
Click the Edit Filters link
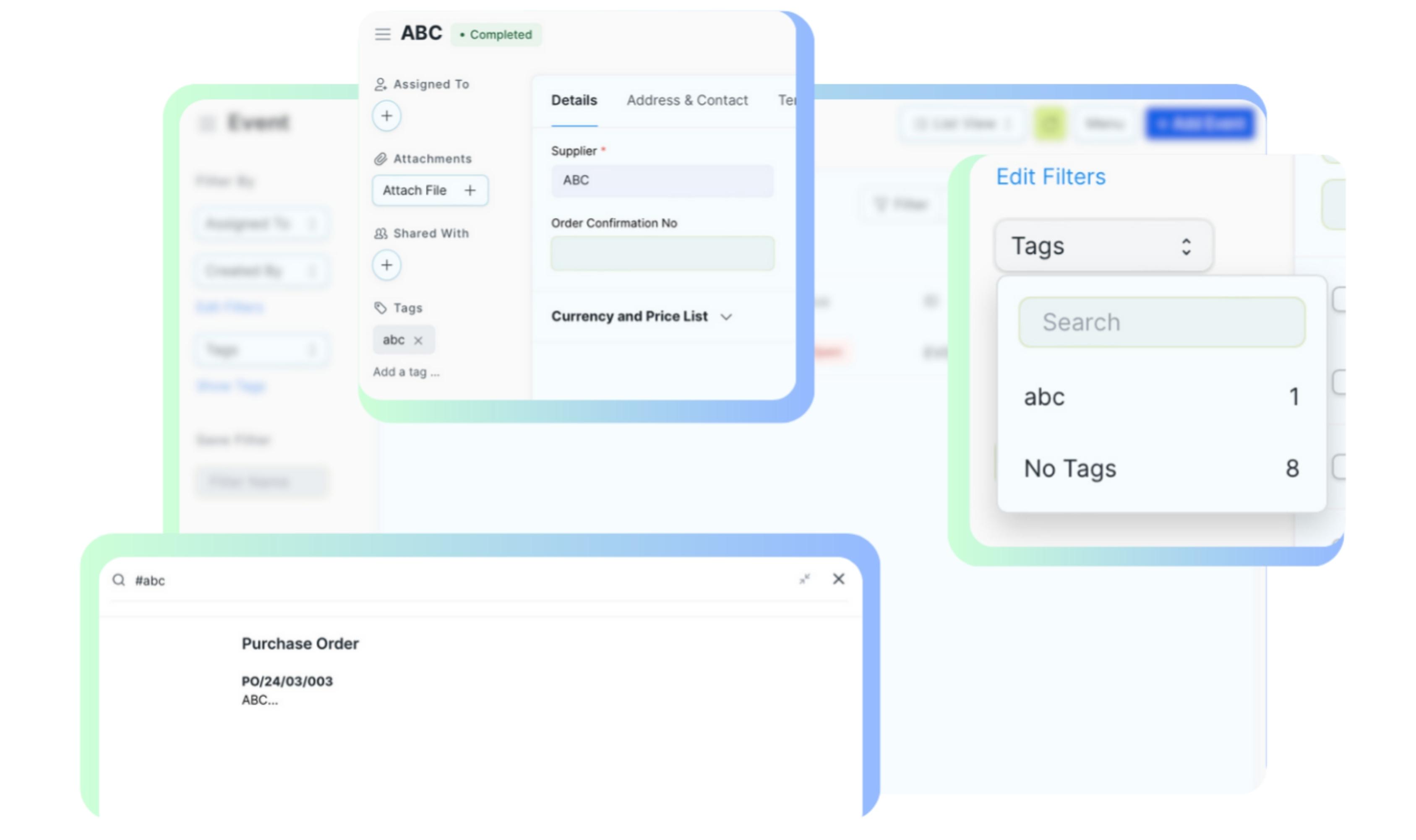click(x=1050, y=177)
